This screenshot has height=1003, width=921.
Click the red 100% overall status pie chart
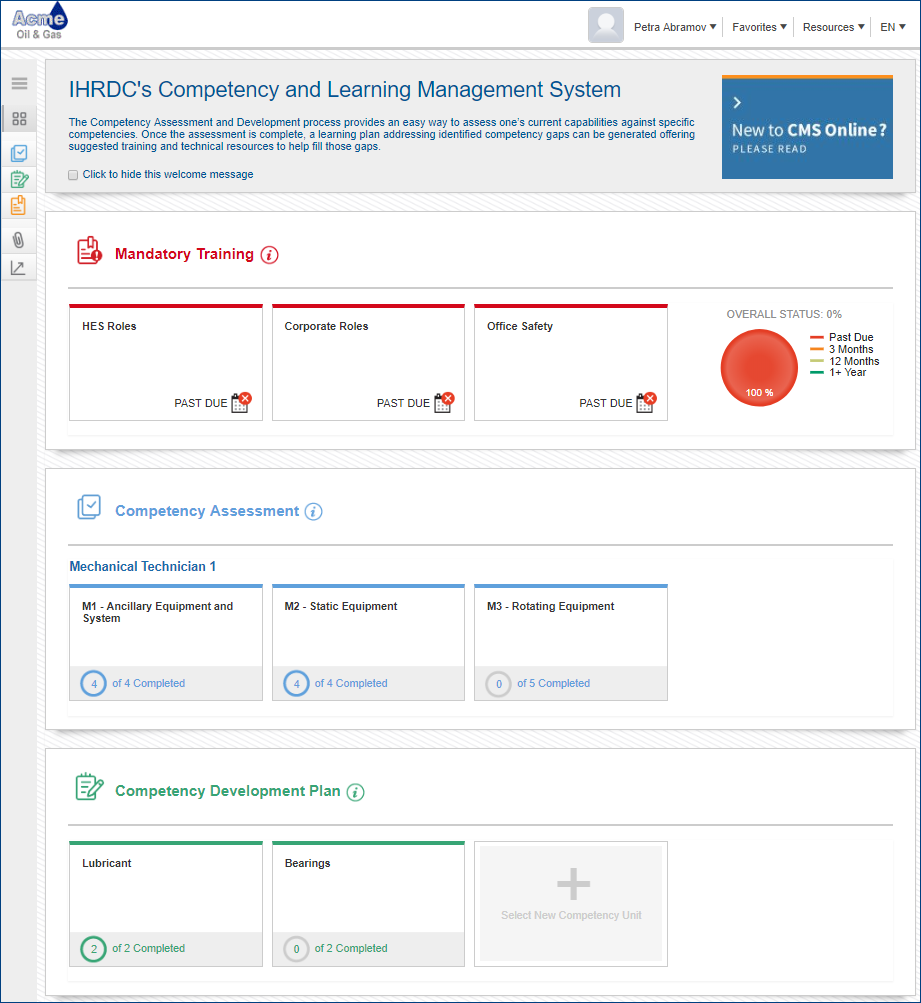coord(759,368)
